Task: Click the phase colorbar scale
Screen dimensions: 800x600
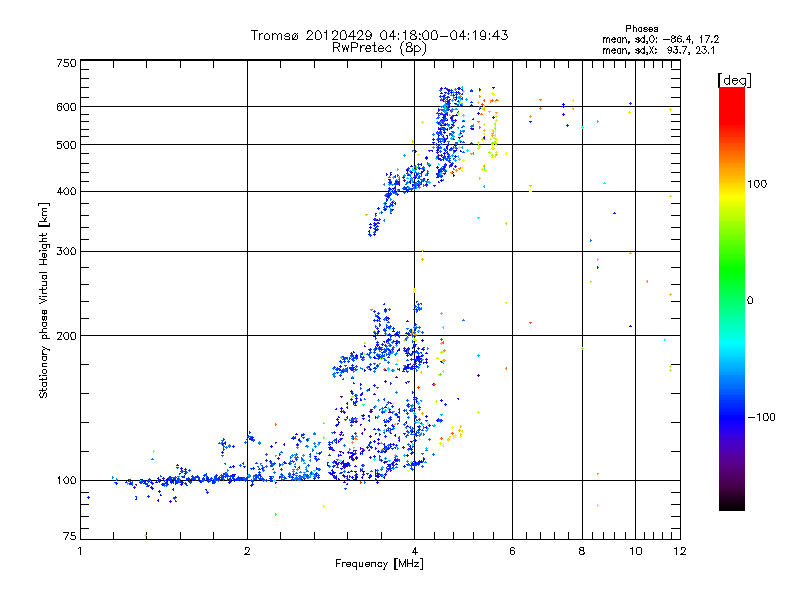Action: (x=732, y=299)
